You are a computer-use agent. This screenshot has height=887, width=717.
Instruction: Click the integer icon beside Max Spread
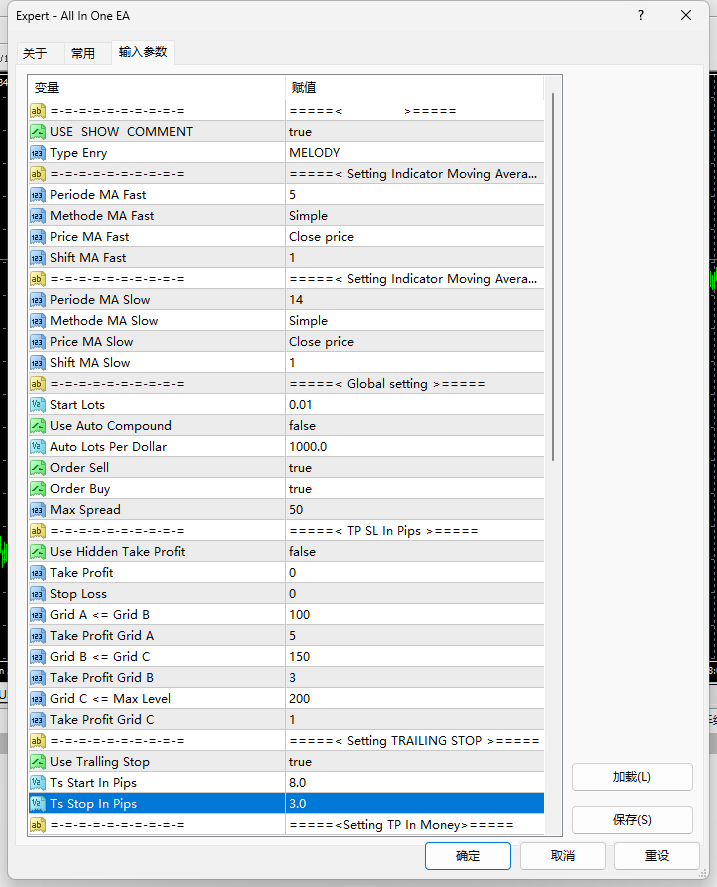click(x=38, y=510)
